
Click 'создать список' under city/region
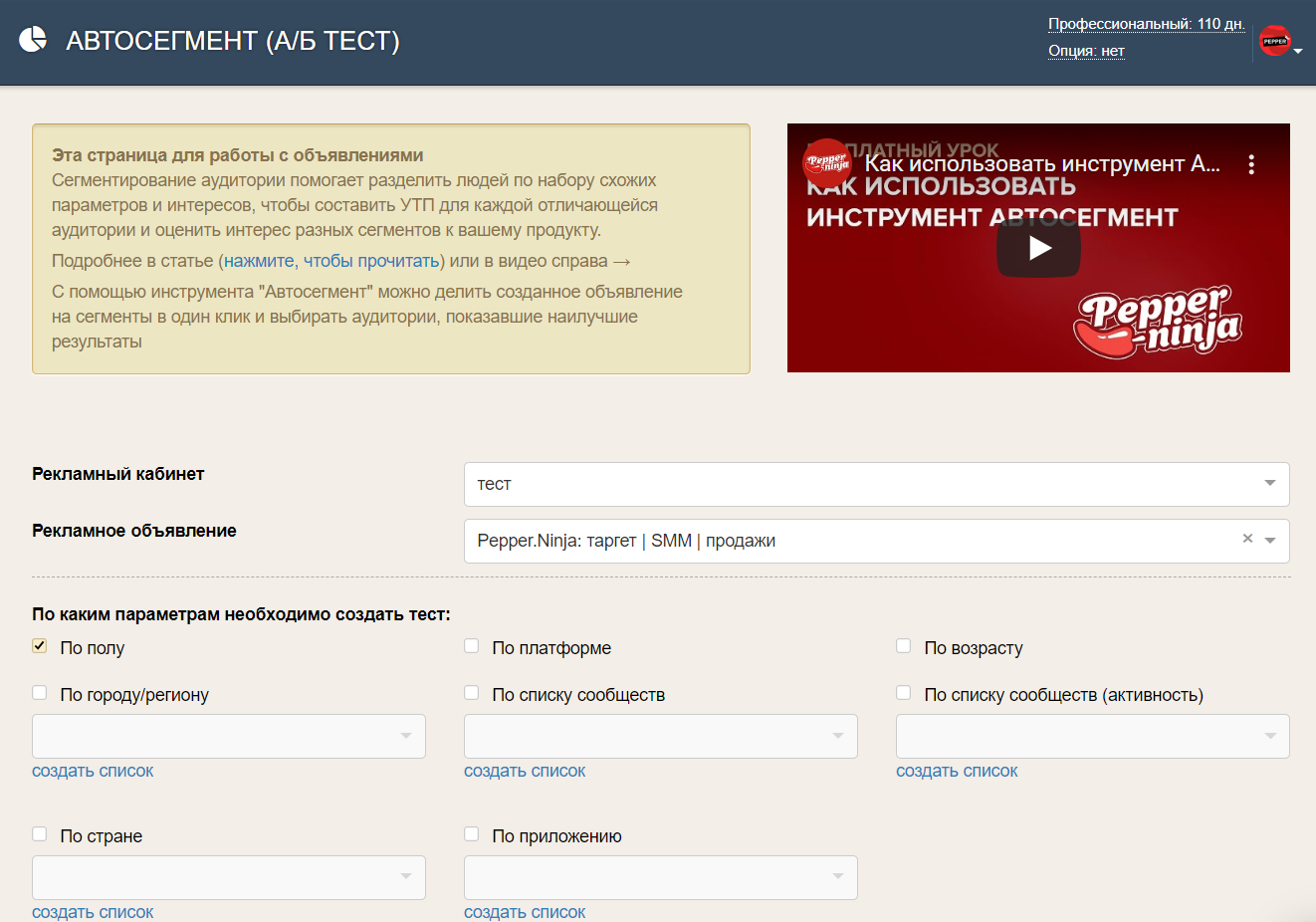93,771
